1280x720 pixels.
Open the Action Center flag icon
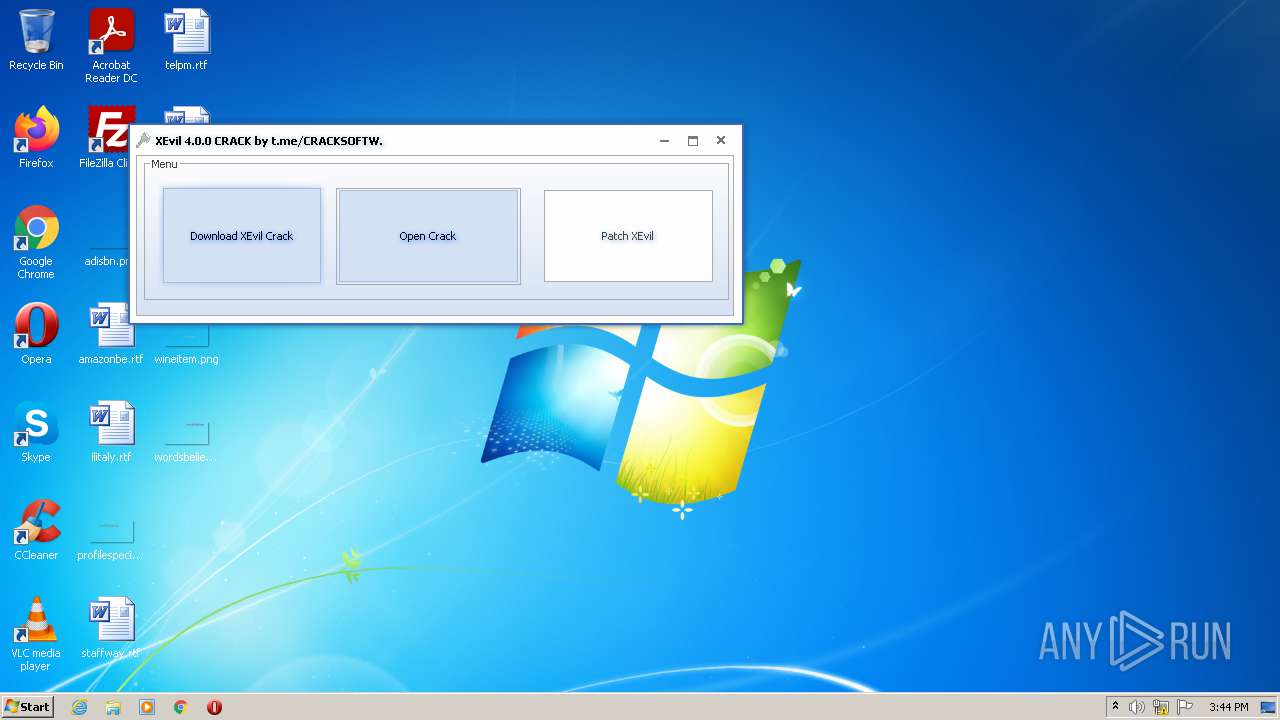1185,707
